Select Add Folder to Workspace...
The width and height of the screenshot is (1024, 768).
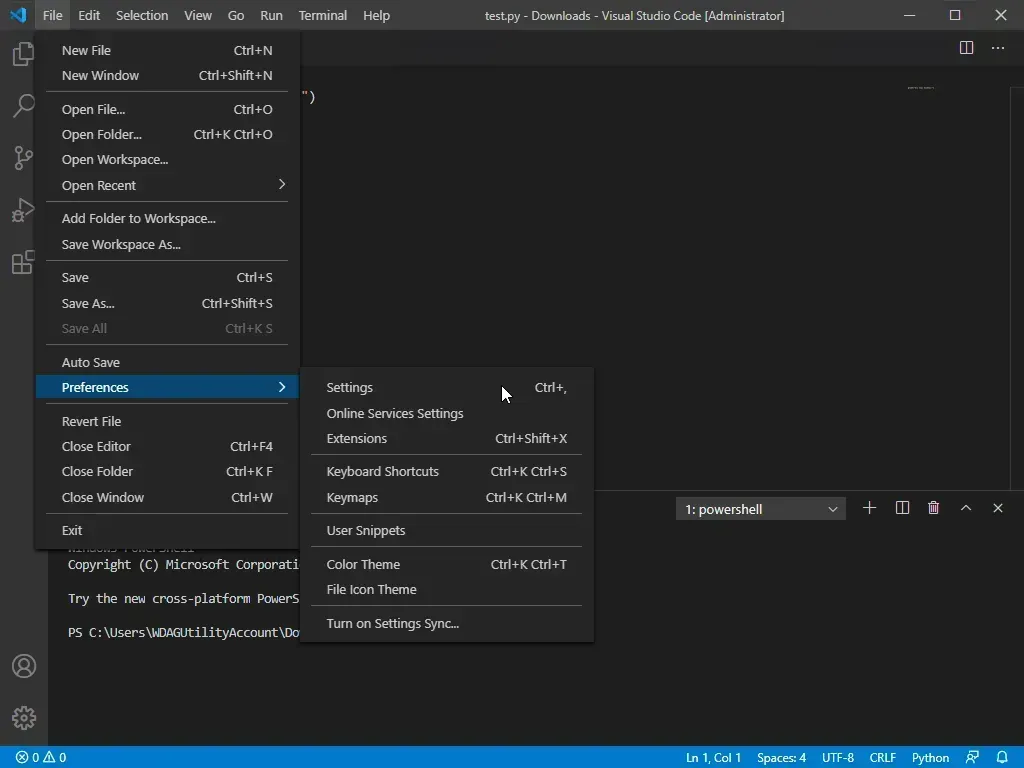pyautogui.click(x=167, y=219)
